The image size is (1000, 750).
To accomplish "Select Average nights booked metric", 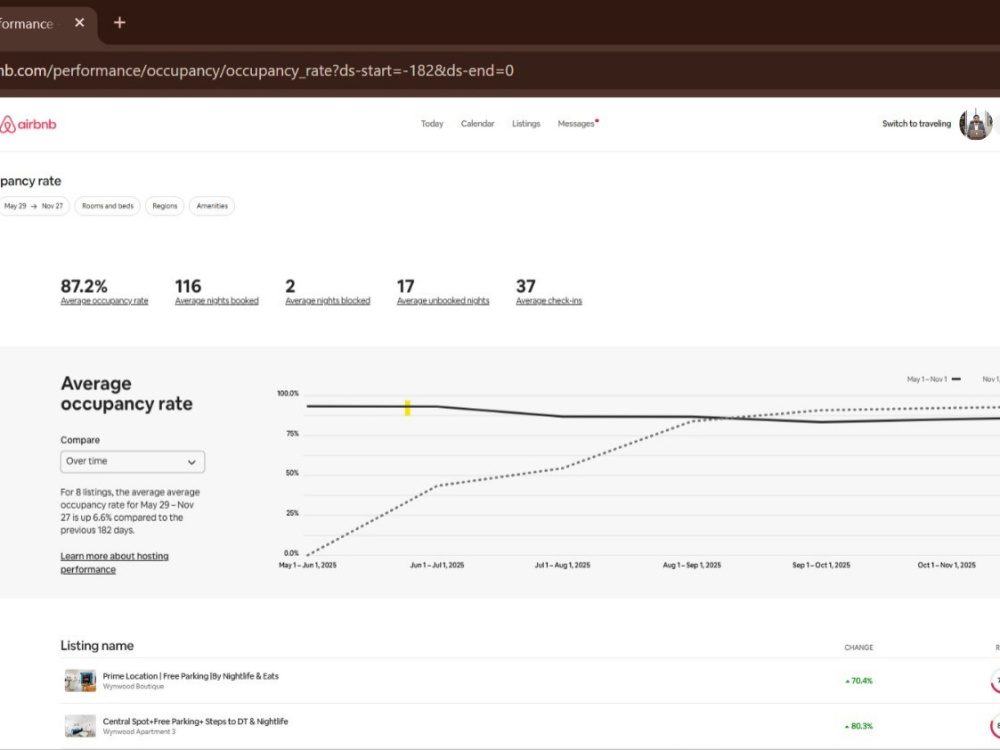I will tap(217, 301).
